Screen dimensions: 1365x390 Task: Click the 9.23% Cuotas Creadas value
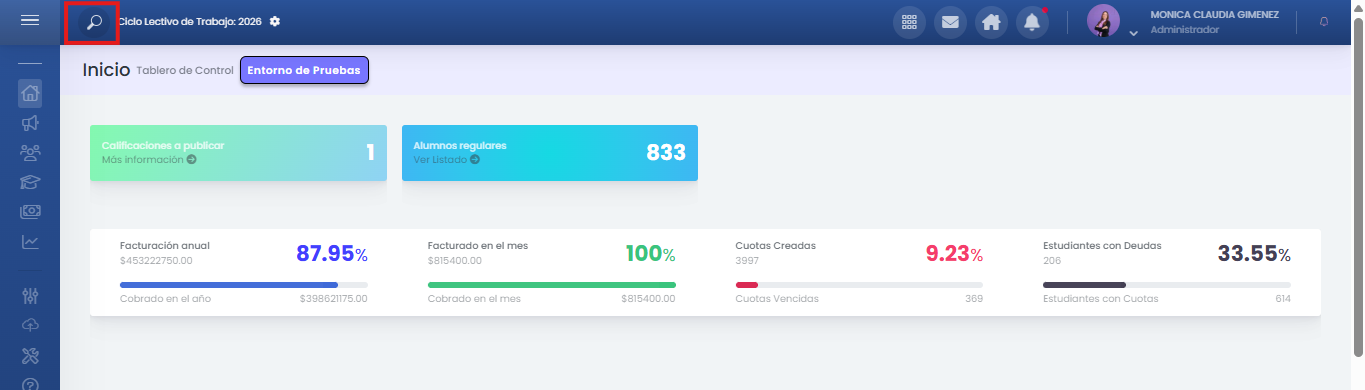pyautogui.click(x=954, y=254)
